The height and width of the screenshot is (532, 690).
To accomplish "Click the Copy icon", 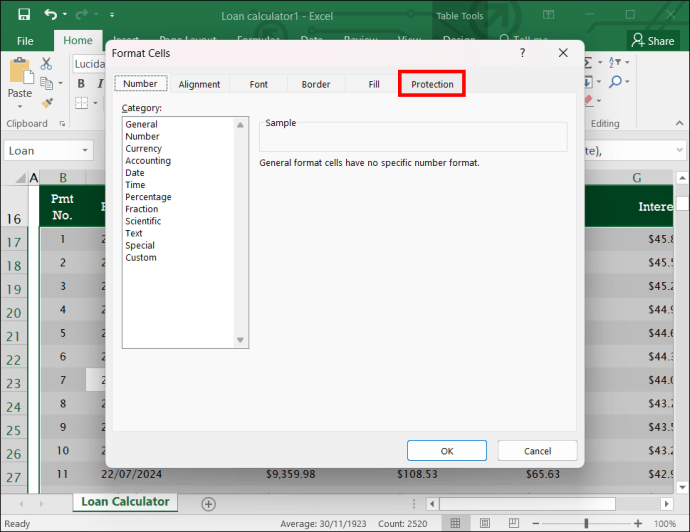I will pyautogui.click(x=46, y=83).
